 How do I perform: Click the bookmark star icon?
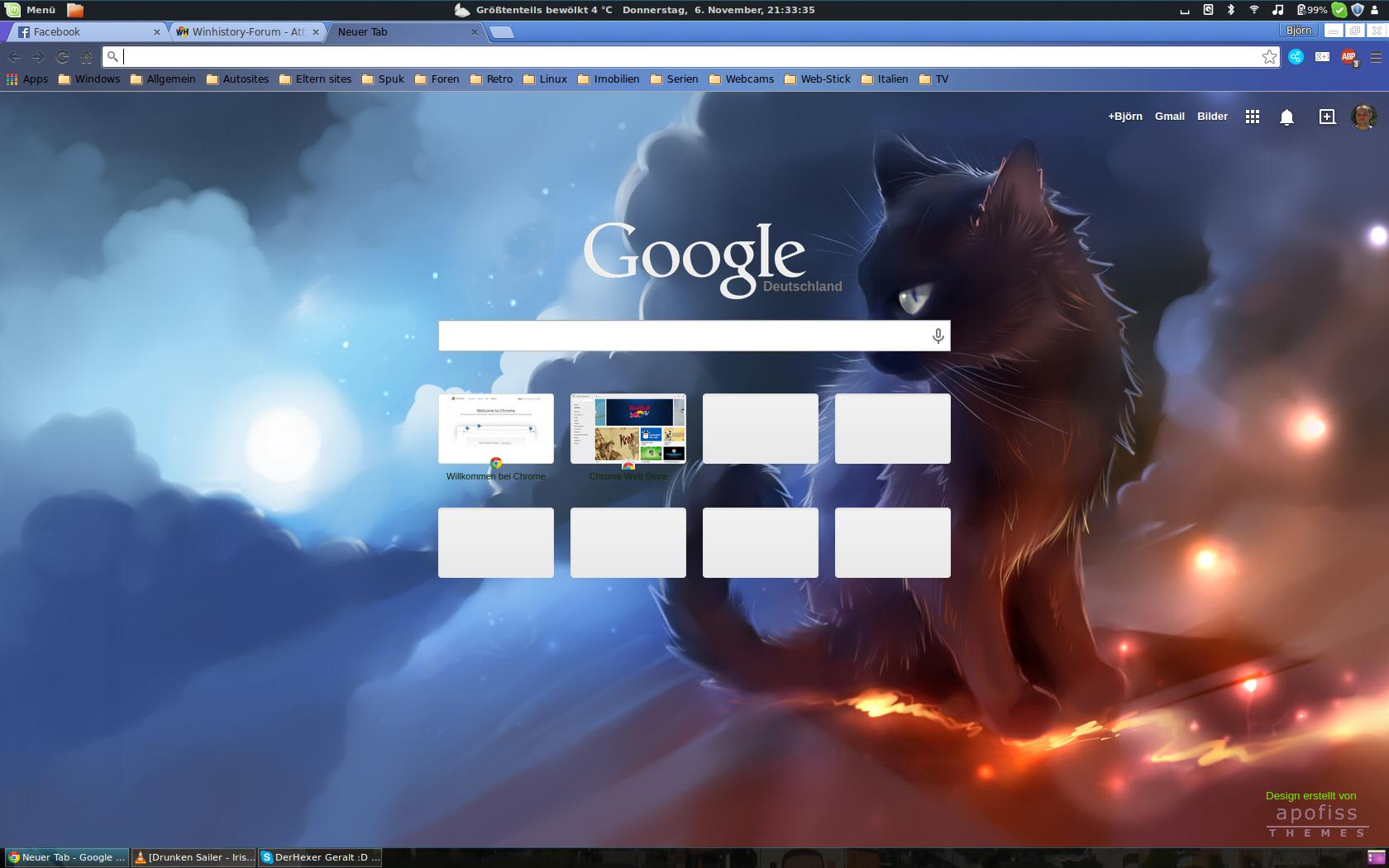tap(1269, 56)
